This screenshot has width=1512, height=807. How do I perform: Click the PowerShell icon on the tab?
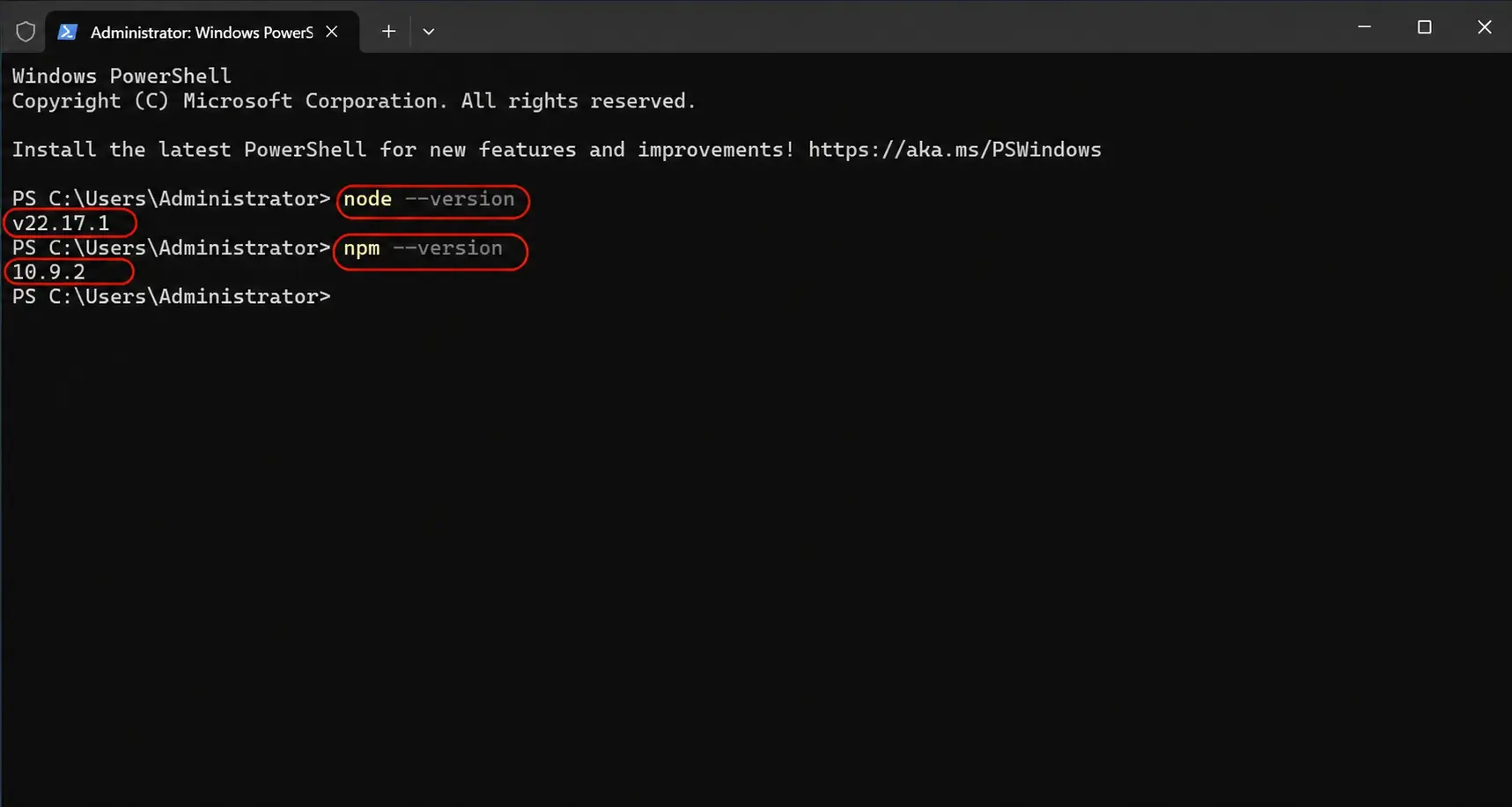pos(67,32)
